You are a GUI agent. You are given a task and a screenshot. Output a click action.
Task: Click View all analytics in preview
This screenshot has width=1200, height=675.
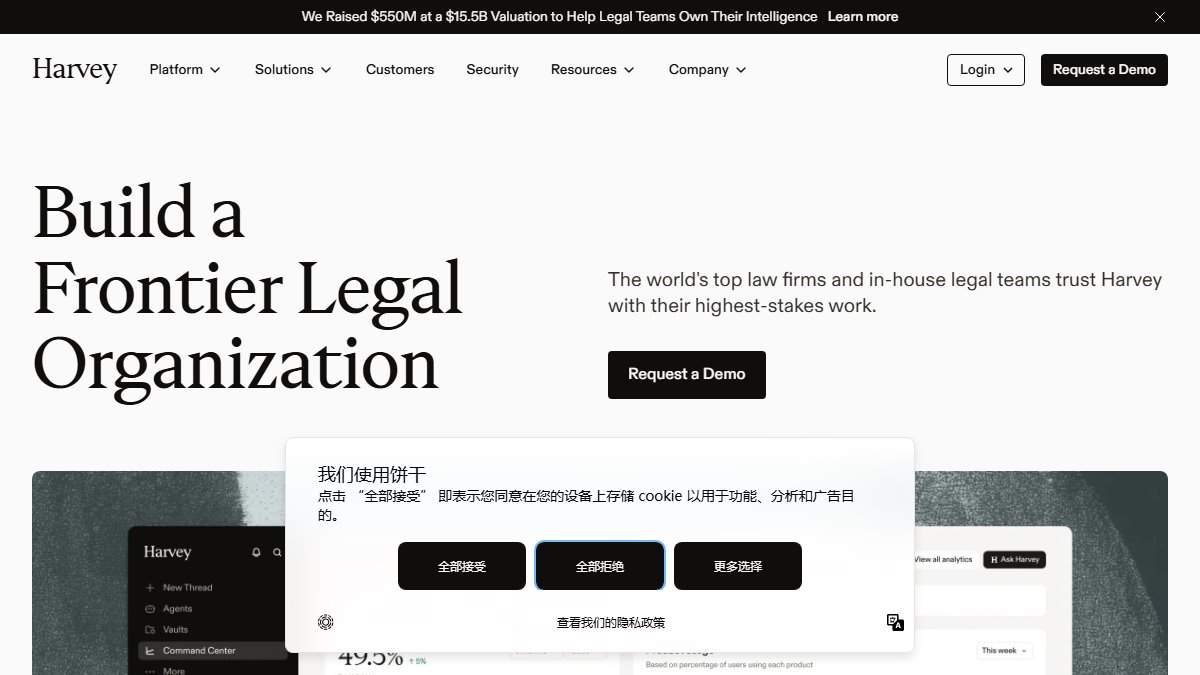click(x=943, y=560)
